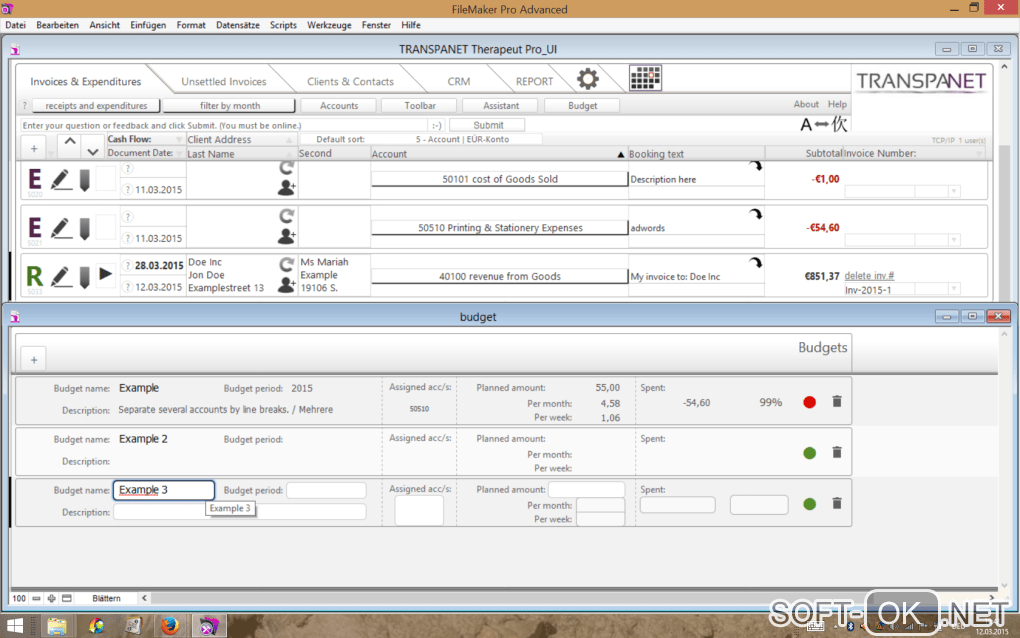This screenshot has height=638, width=1020.
Task: Click the language translation A icon
Action: click(x=823, y=124)
